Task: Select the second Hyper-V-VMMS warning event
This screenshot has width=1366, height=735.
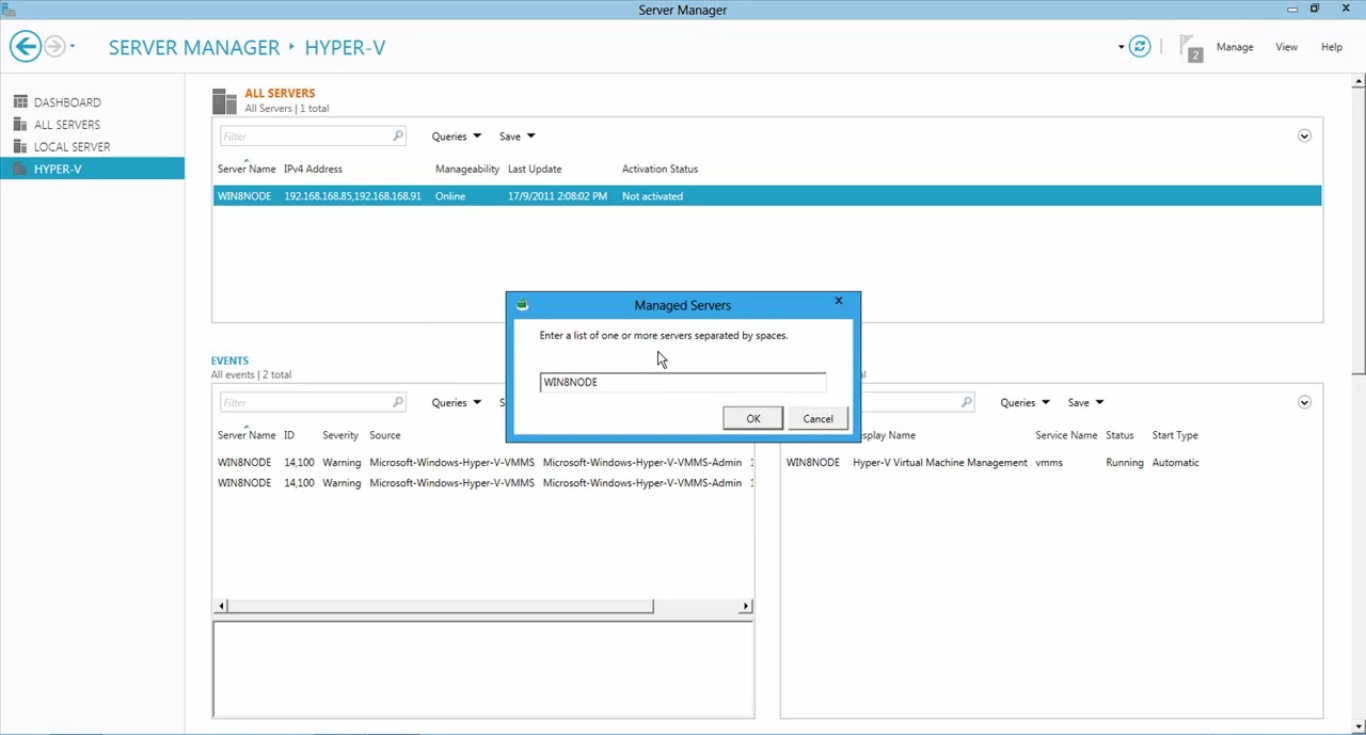Action: click(484, 482)
